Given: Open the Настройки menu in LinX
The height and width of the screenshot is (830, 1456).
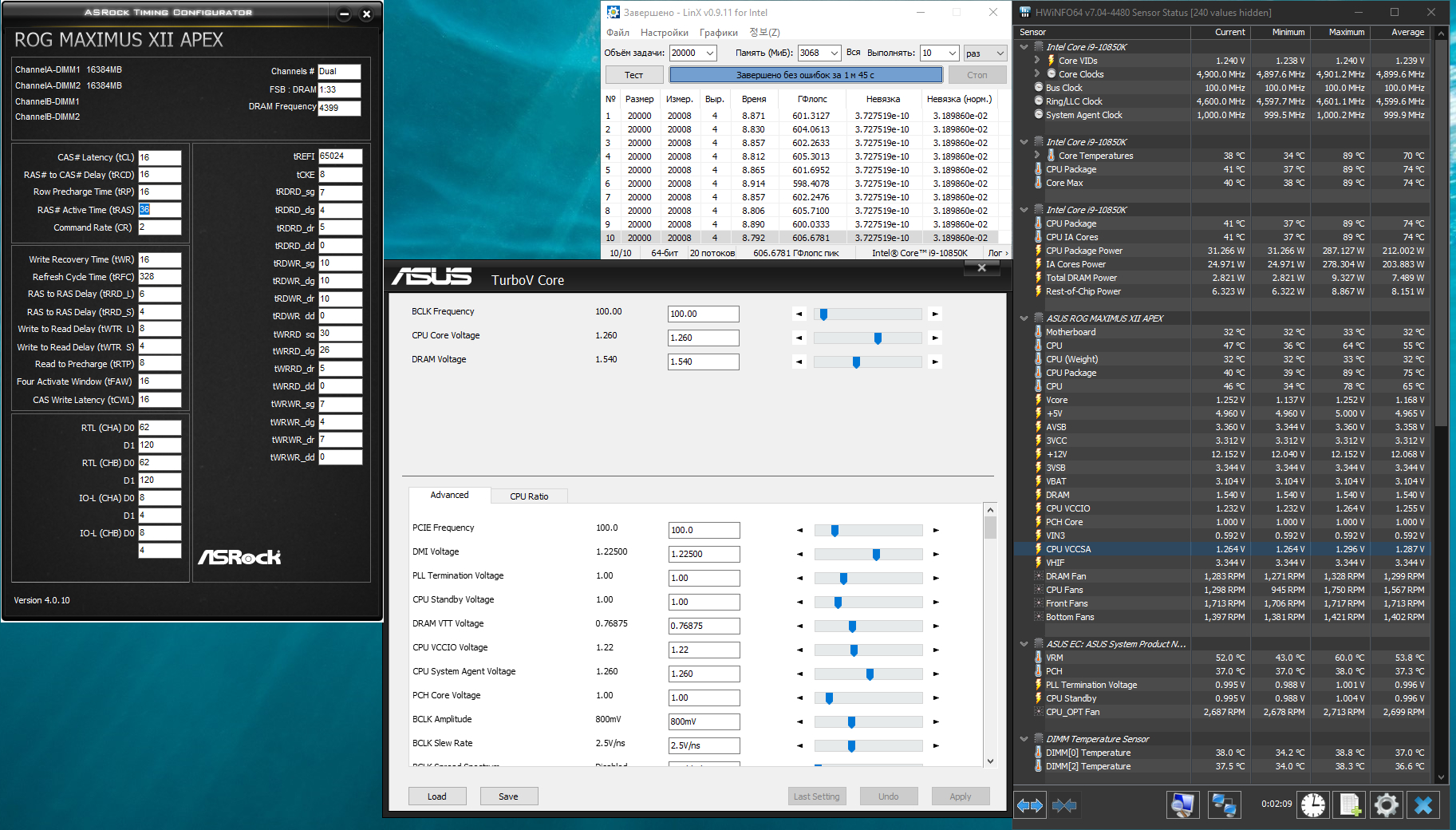Looking at the screenshot, I should click(x=665, y=33).
